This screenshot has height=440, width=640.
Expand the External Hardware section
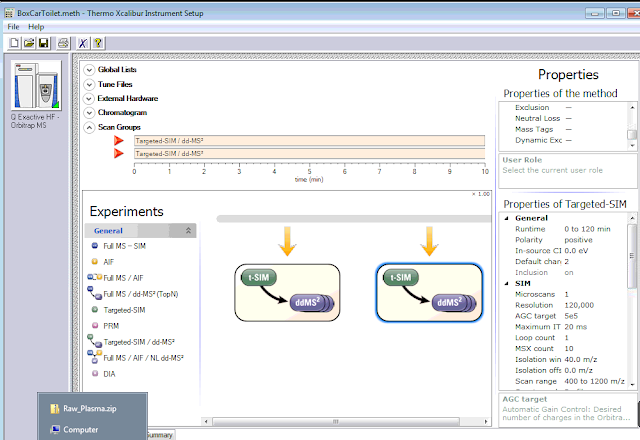(x=89, y=99)
